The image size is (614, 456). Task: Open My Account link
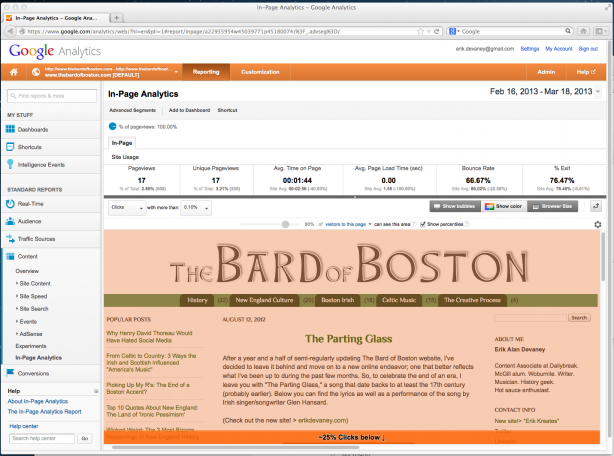click(x=559, y=49)
